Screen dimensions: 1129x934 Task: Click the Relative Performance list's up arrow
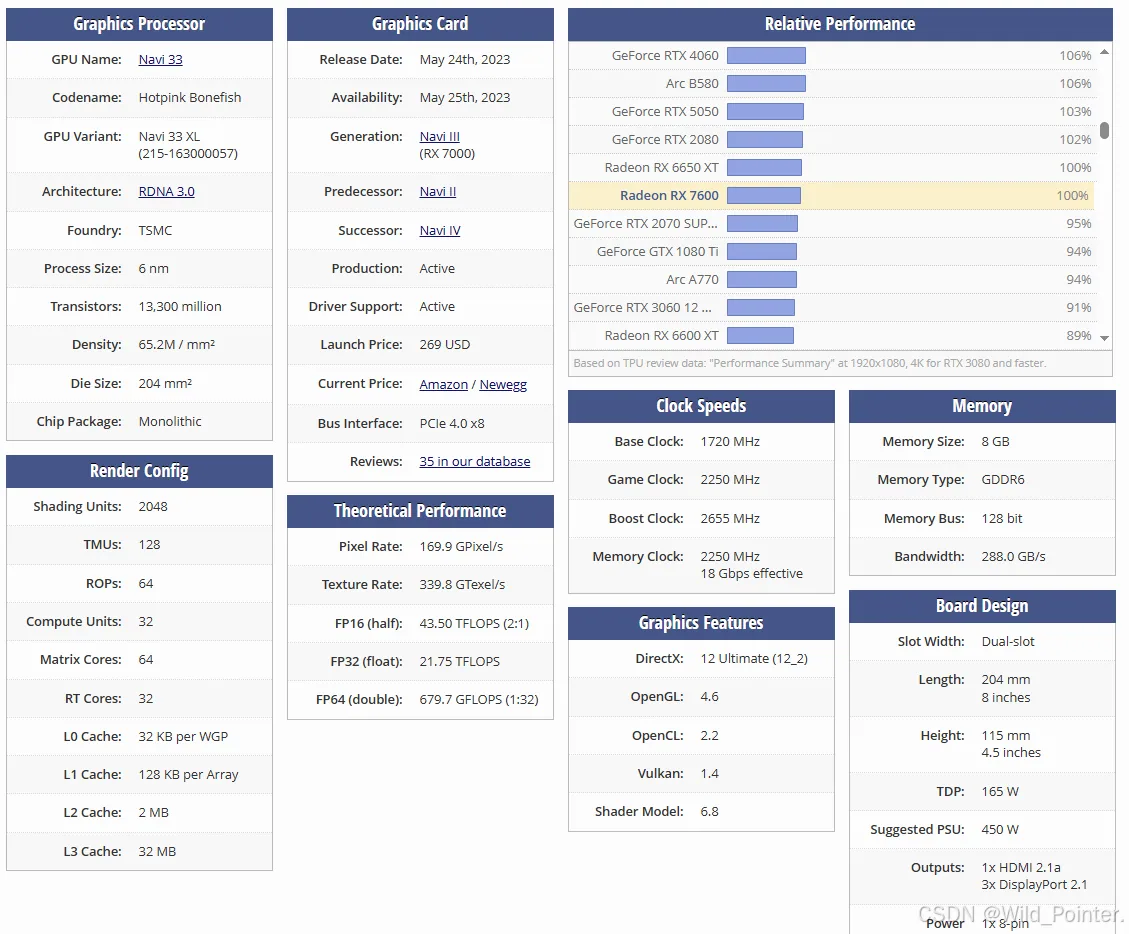click(x=1105, y=52)
